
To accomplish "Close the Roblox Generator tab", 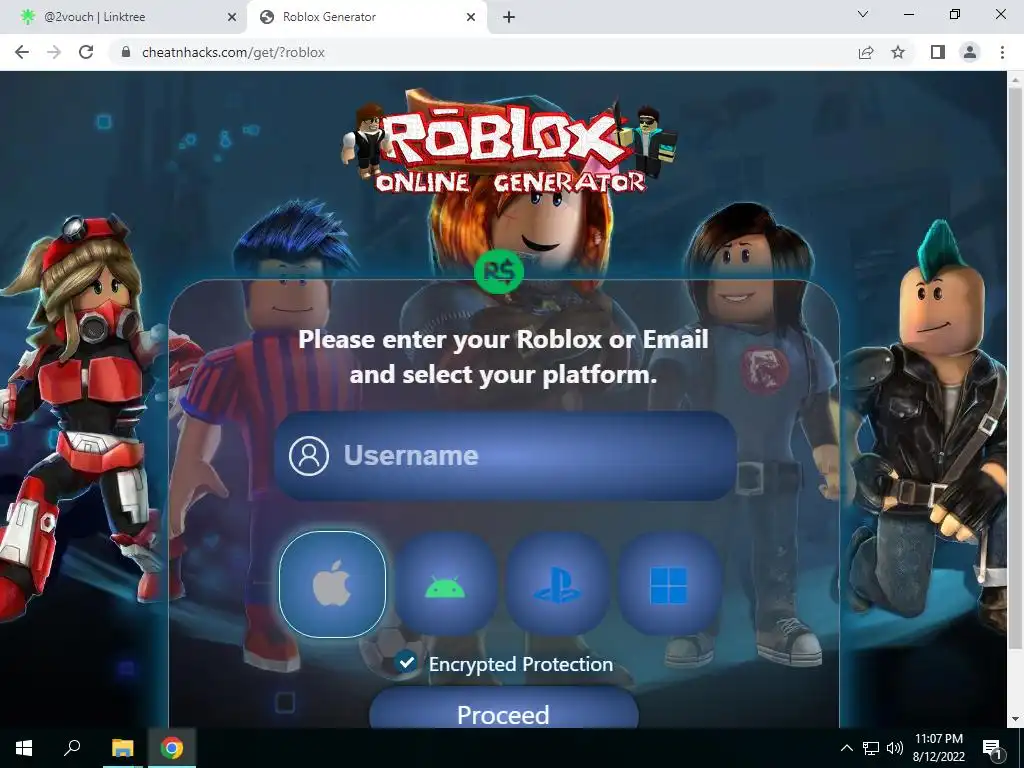I will coord(471,18).
